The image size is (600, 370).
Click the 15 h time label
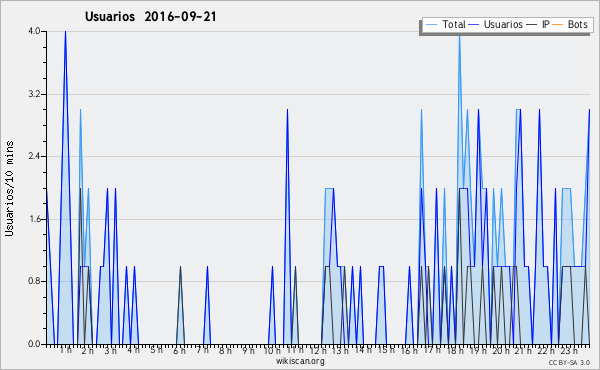point(386,350)
